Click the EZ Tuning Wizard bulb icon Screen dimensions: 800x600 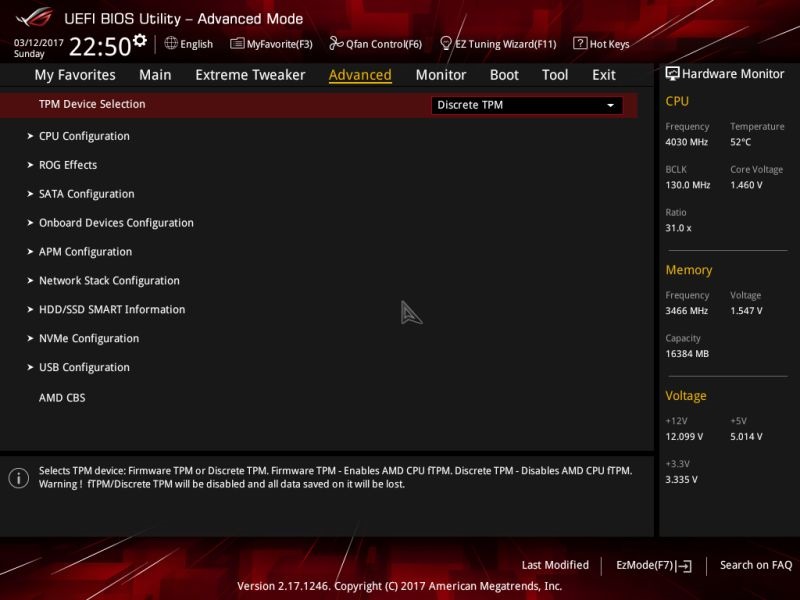click(445, 43)
